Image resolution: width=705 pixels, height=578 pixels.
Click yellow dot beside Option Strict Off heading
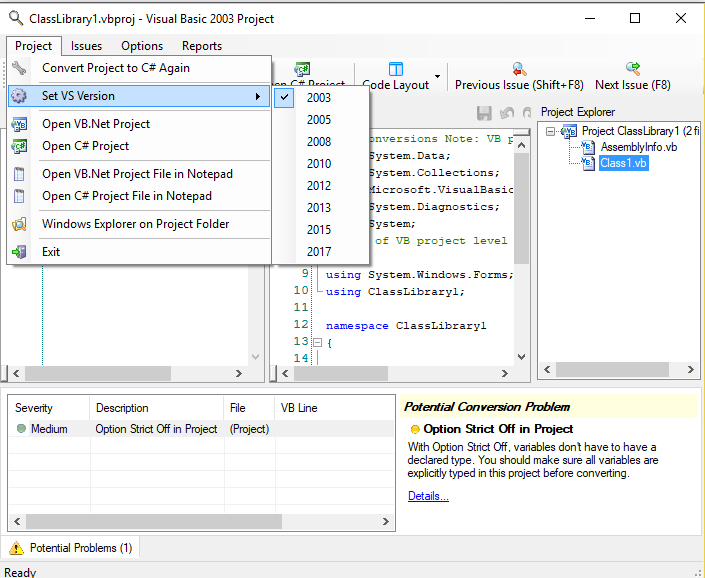(x=415, y=429)
